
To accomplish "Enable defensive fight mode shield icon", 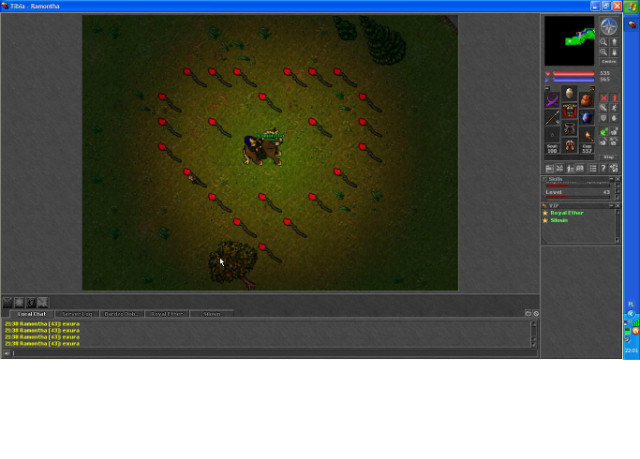I will [603, 118].
